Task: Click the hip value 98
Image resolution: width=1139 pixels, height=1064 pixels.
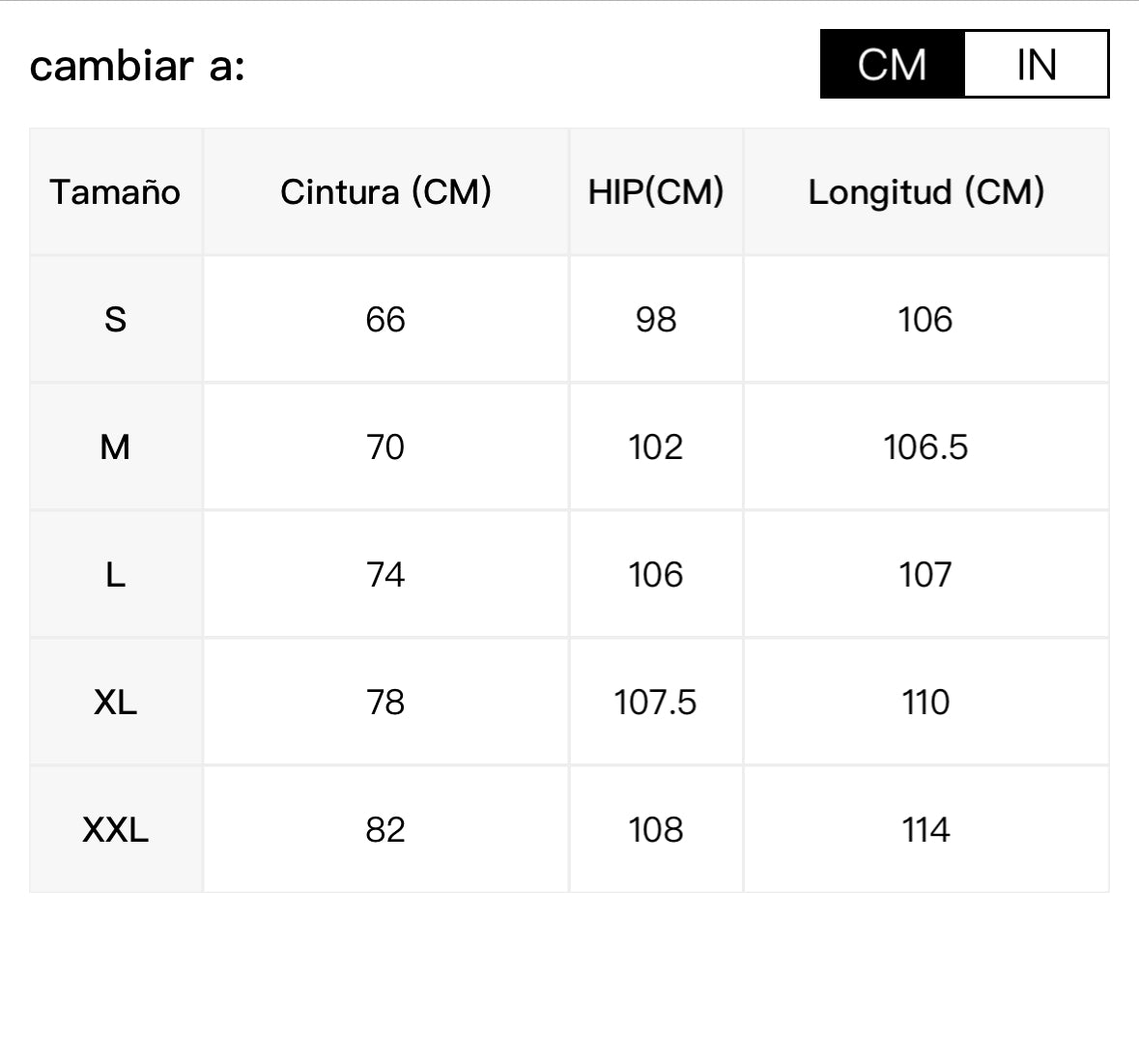Action: pyautogui.click(x=656, y=320)
